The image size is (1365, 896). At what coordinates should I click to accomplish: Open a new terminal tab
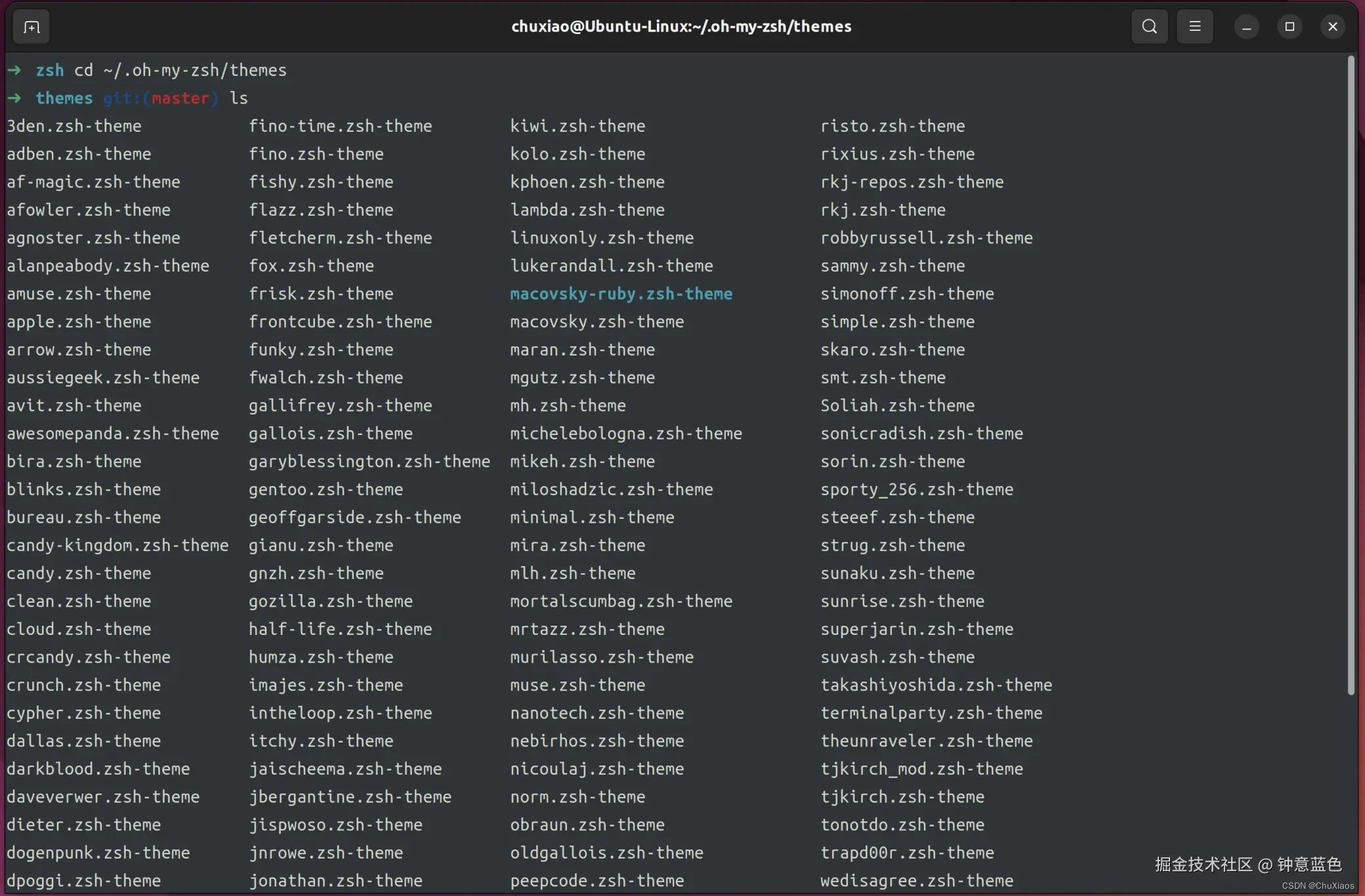pyautogui.click(x=31, y=27)
